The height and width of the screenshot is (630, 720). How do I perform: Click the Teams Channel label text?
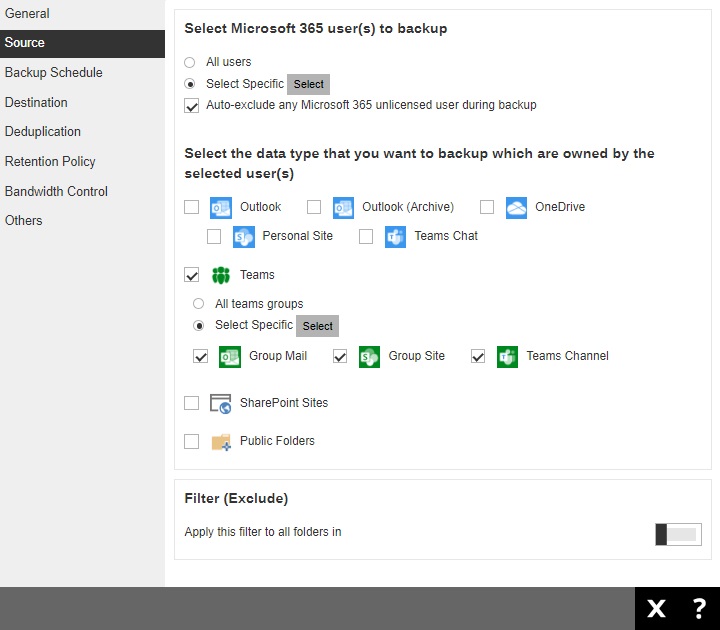567,356
